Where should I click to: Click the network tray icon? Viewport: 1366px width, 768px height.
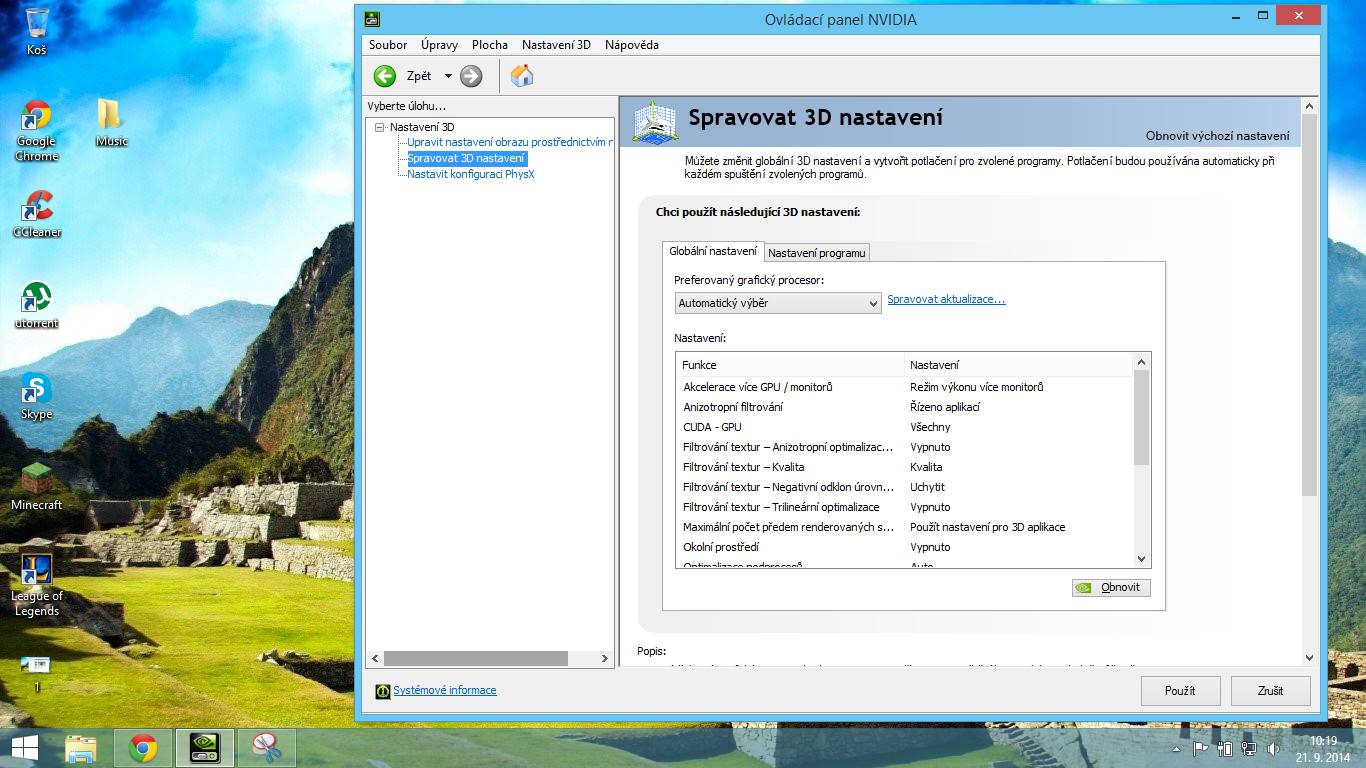[x=1249, y=748]
